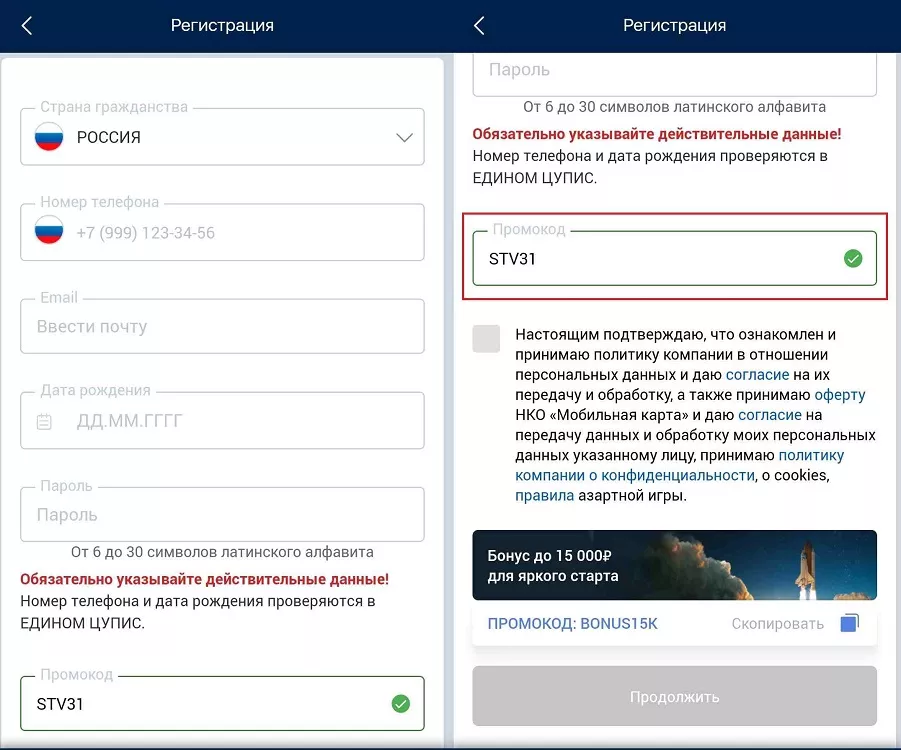Click the calendar icon in the birth date field

coord(45,421)
